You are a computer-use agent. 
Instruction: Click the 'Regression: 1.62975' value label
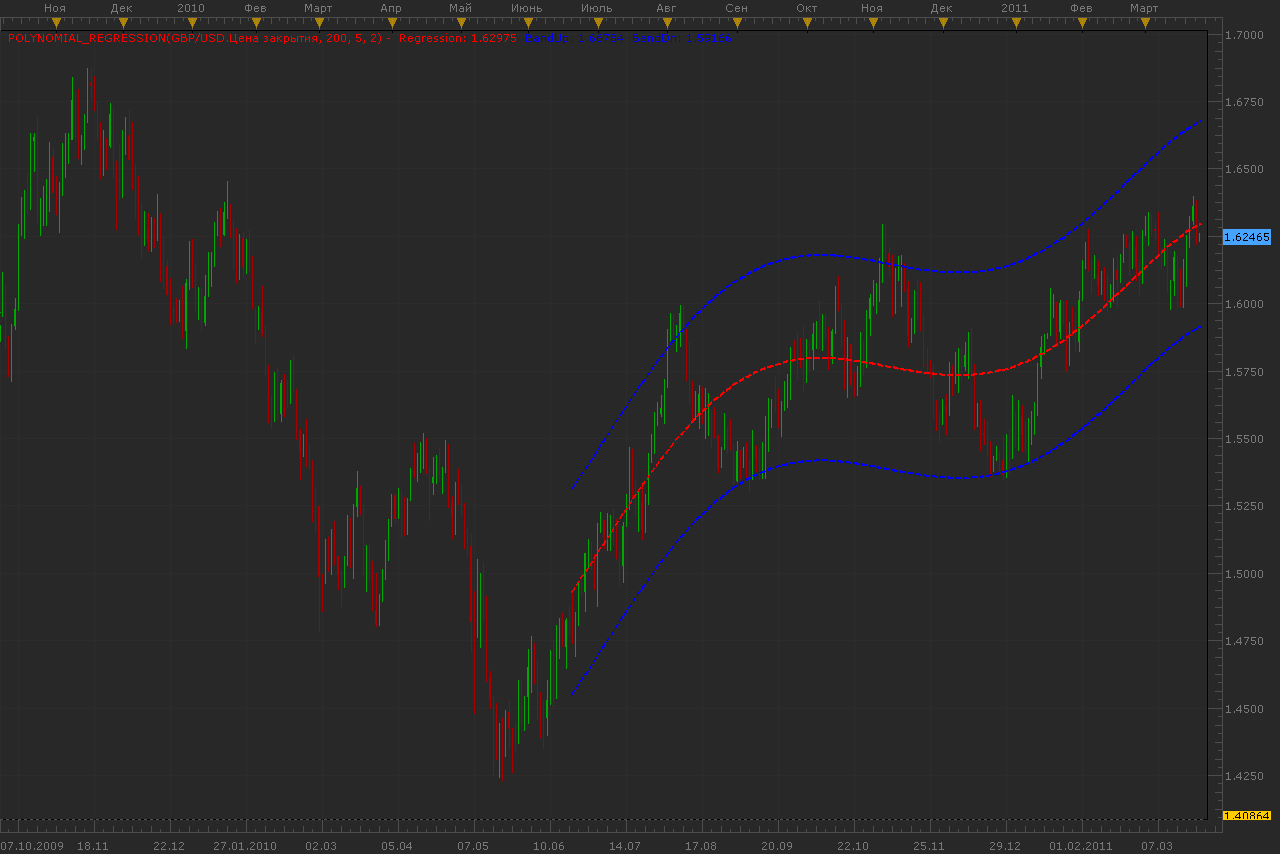457,38
